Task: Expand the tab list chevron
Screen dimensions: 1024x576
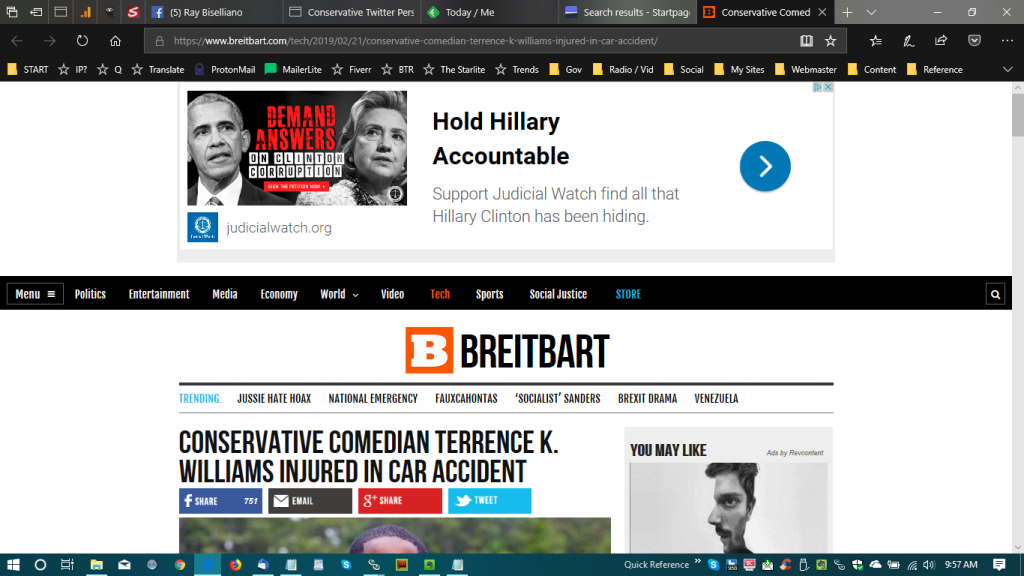Action: tap(871, 12)
